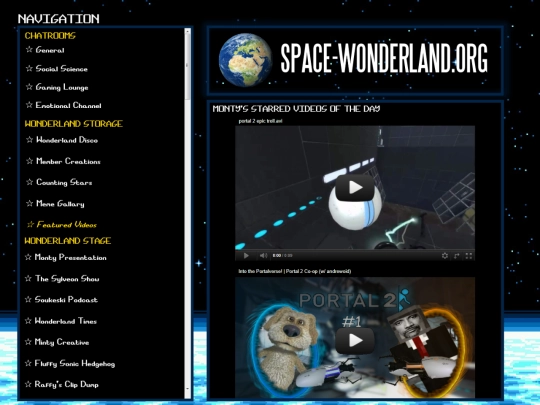Viewport: 540px width, 405px height.
Task: Open the Social Science chatroom
Action: (61, 69)
